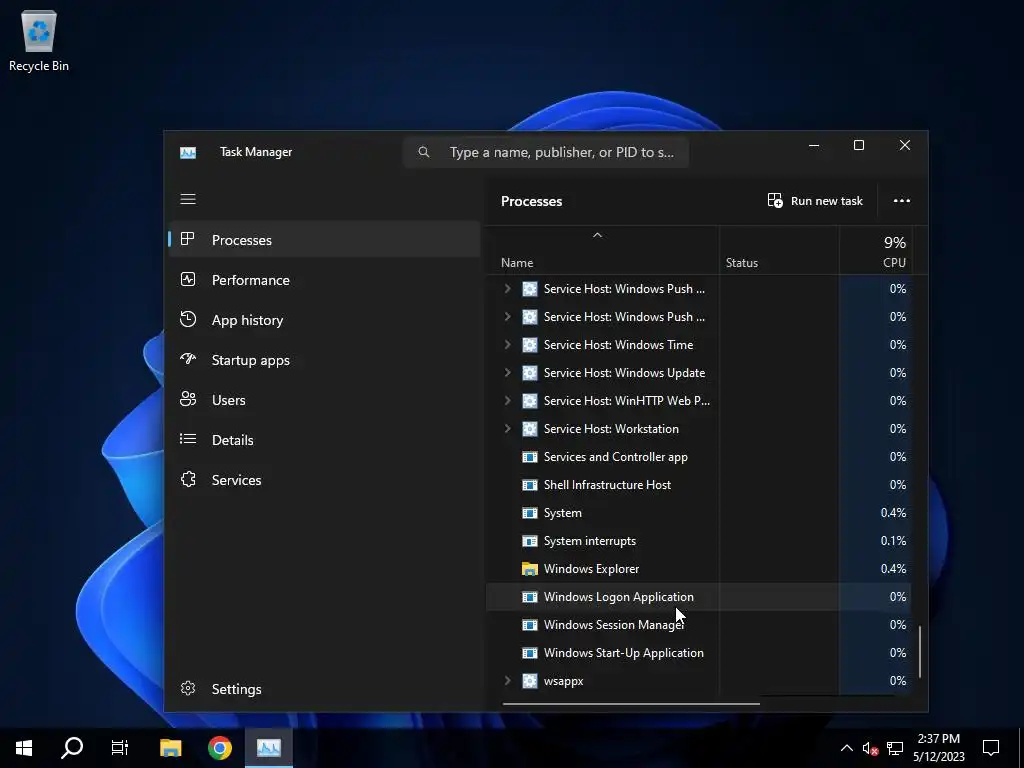The width and height of the screenshot is (1024, 768).
Task: Click the Users people icon
Action: tap(187, 399)
